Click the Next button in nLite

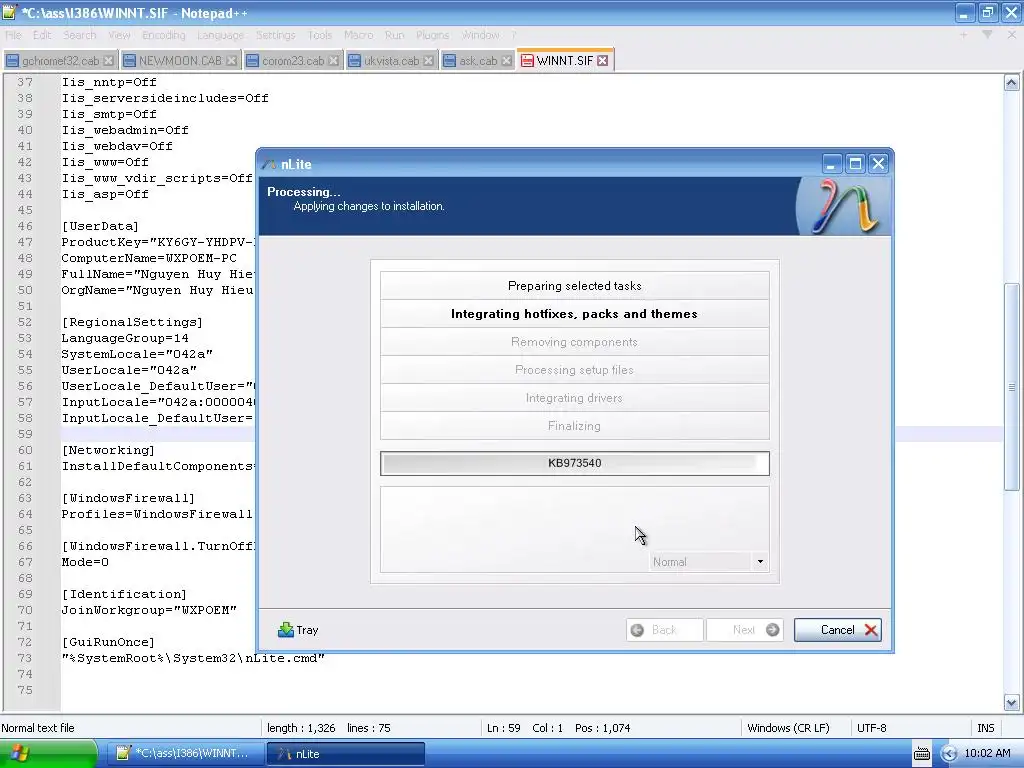coord(744,630)
